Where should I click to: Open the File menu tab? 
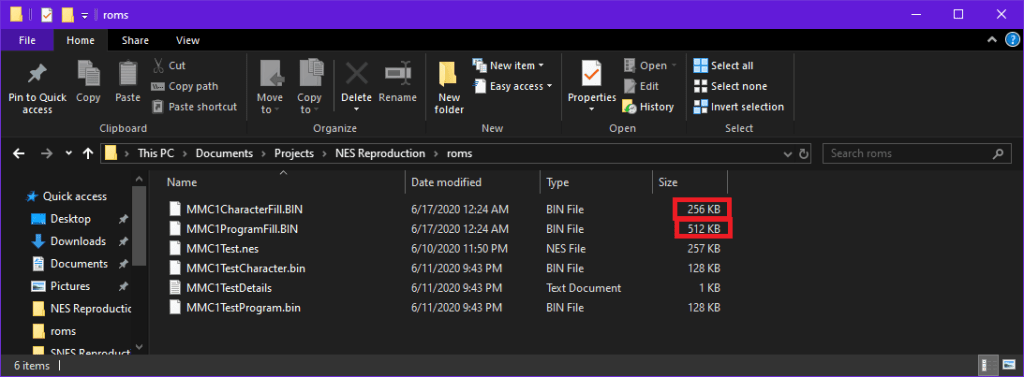coord(27,41)
